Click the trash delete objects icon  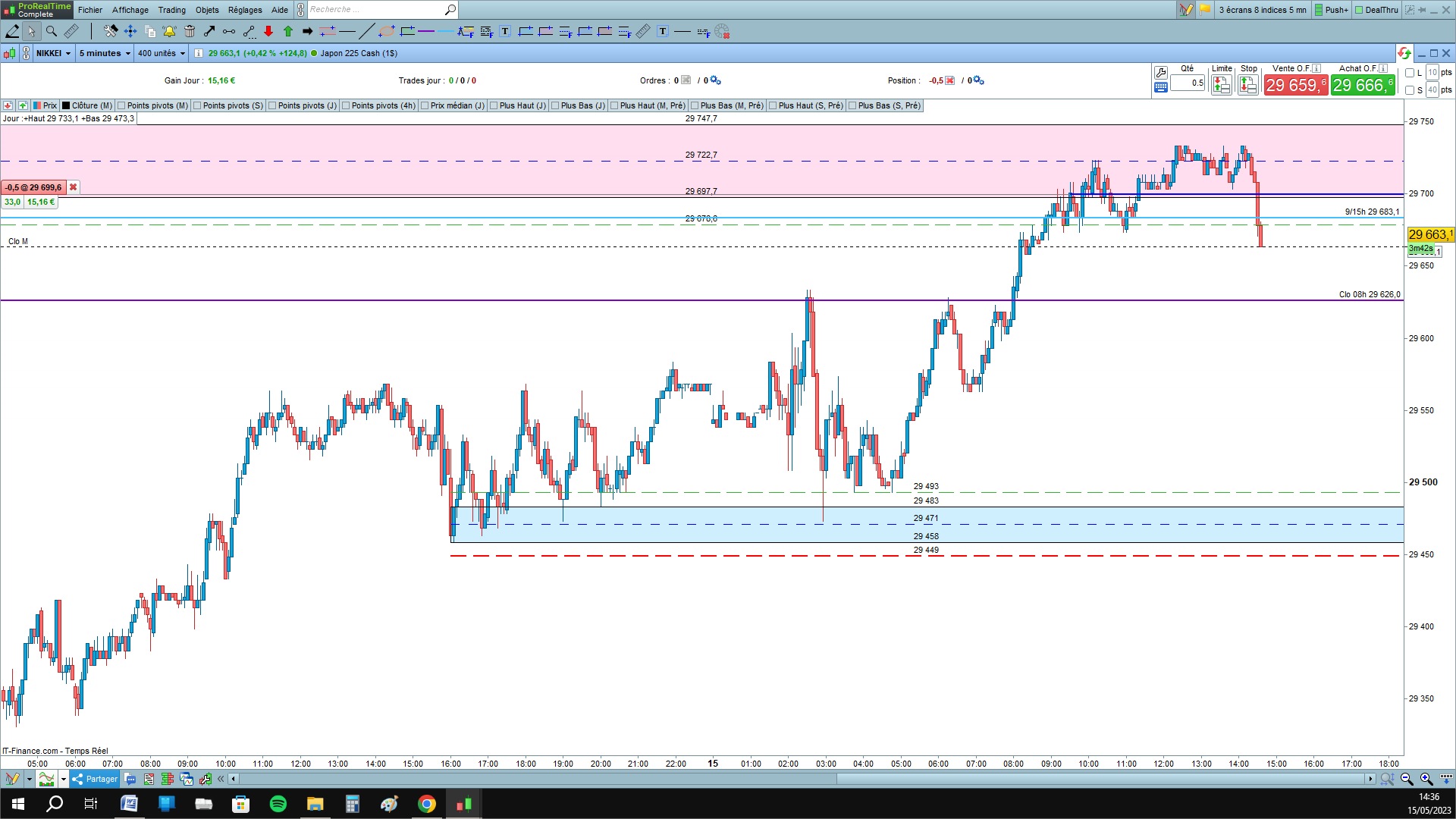tap(190, 31)
